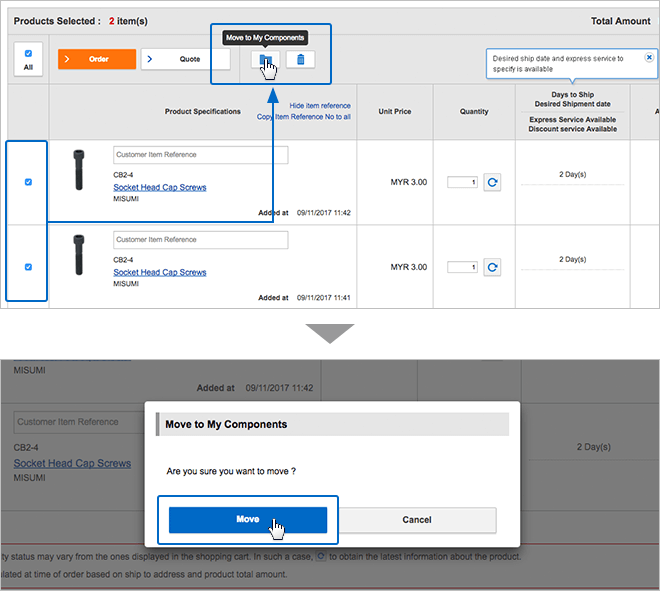The image size is (660, 591).
Task: Click Hide item reference link
Action: pos(320,105)
